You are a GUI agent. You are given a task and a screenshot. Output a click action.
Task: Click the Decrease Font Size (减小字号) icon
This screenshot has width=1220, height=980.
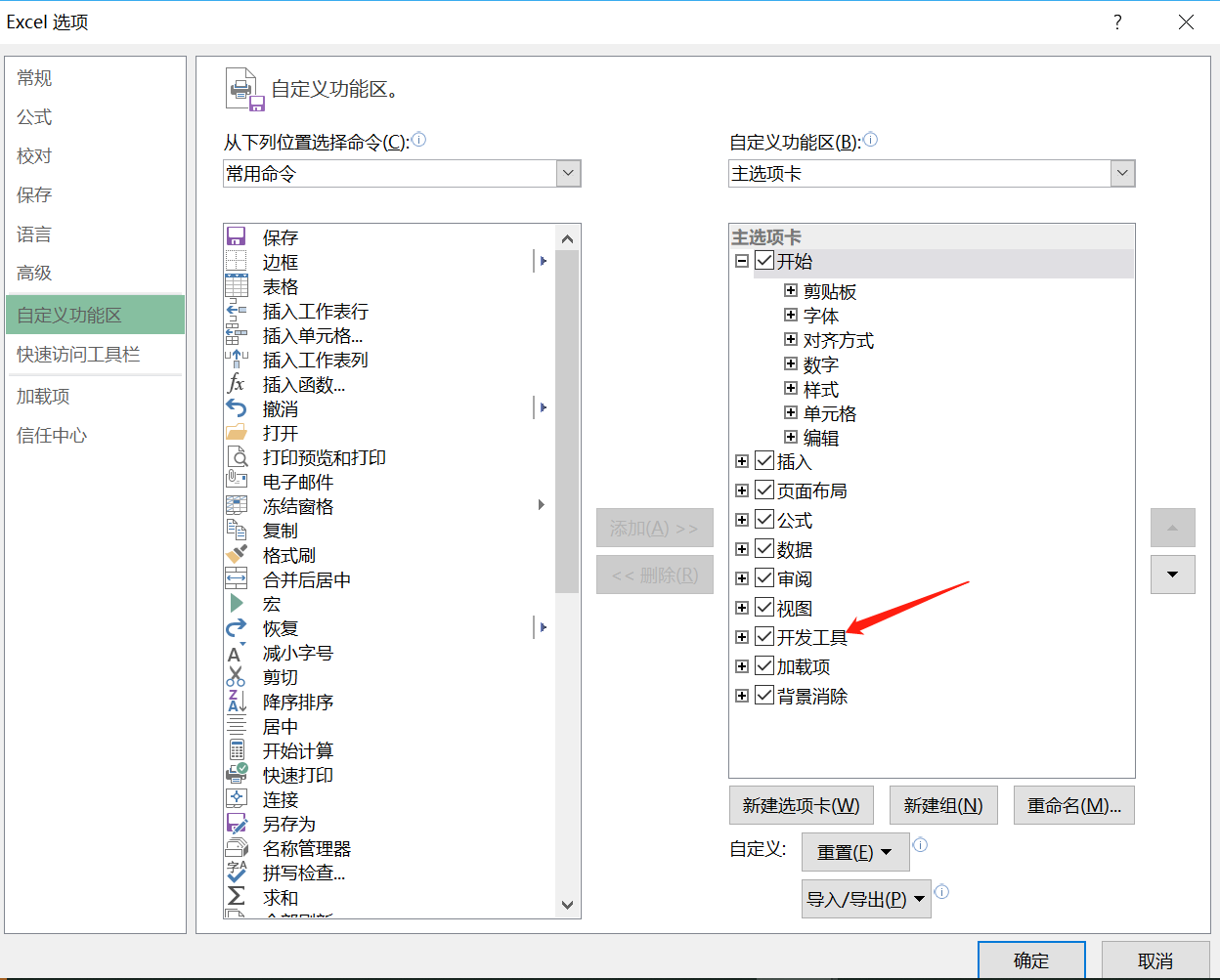point(236,652)
